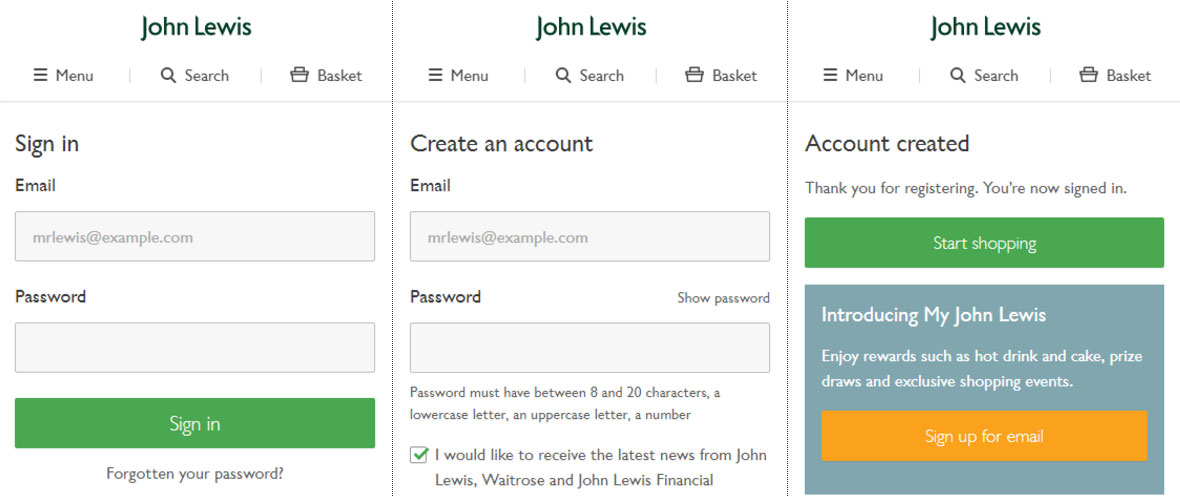Click Search magnifier in Create account panel

click(563, 75)
